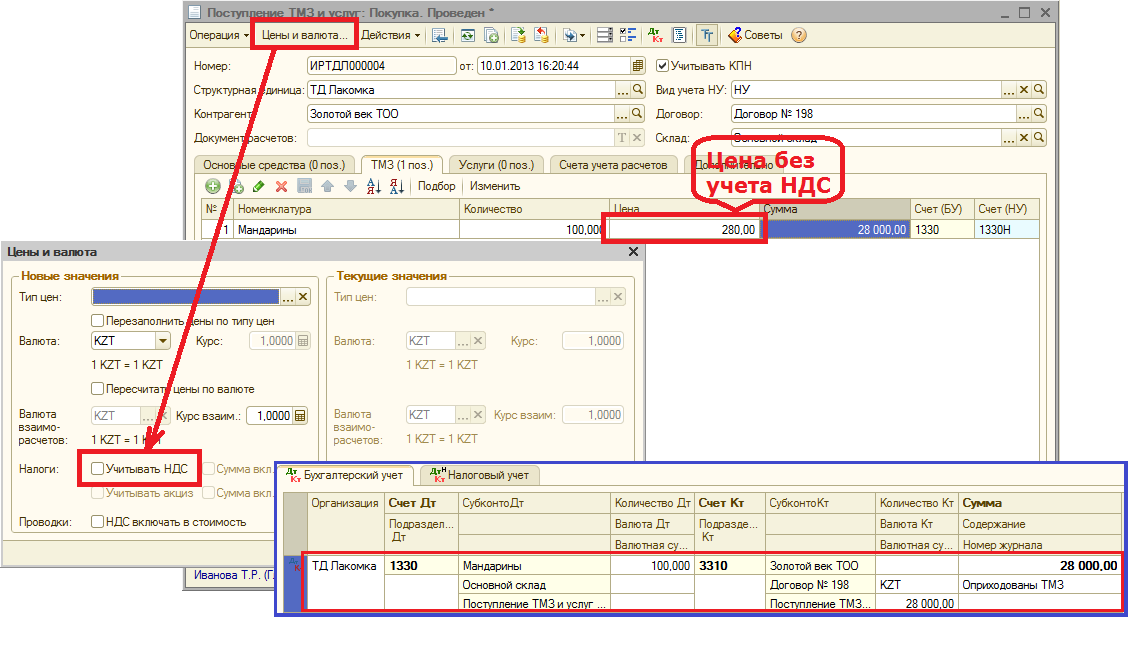Open the Операция dropdown menu

(219, 35)
